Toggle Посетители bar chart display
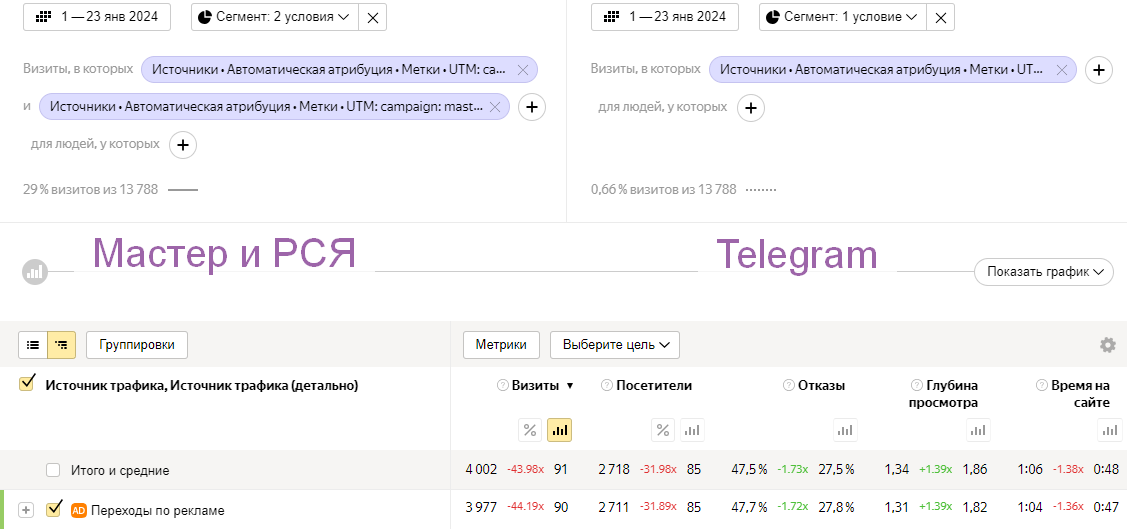The height and width of the screenshot is (529, 1127). [x=692, y=430]
